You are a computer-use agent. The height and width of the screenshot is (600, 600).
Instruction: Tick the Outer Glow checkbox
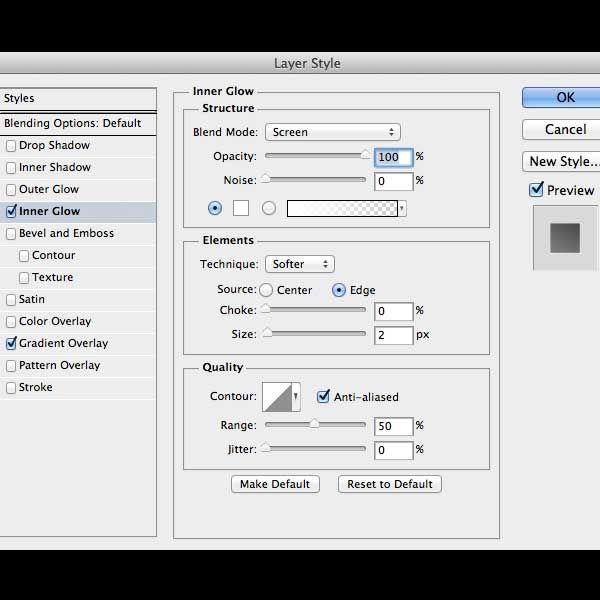(x=11, y=190)
